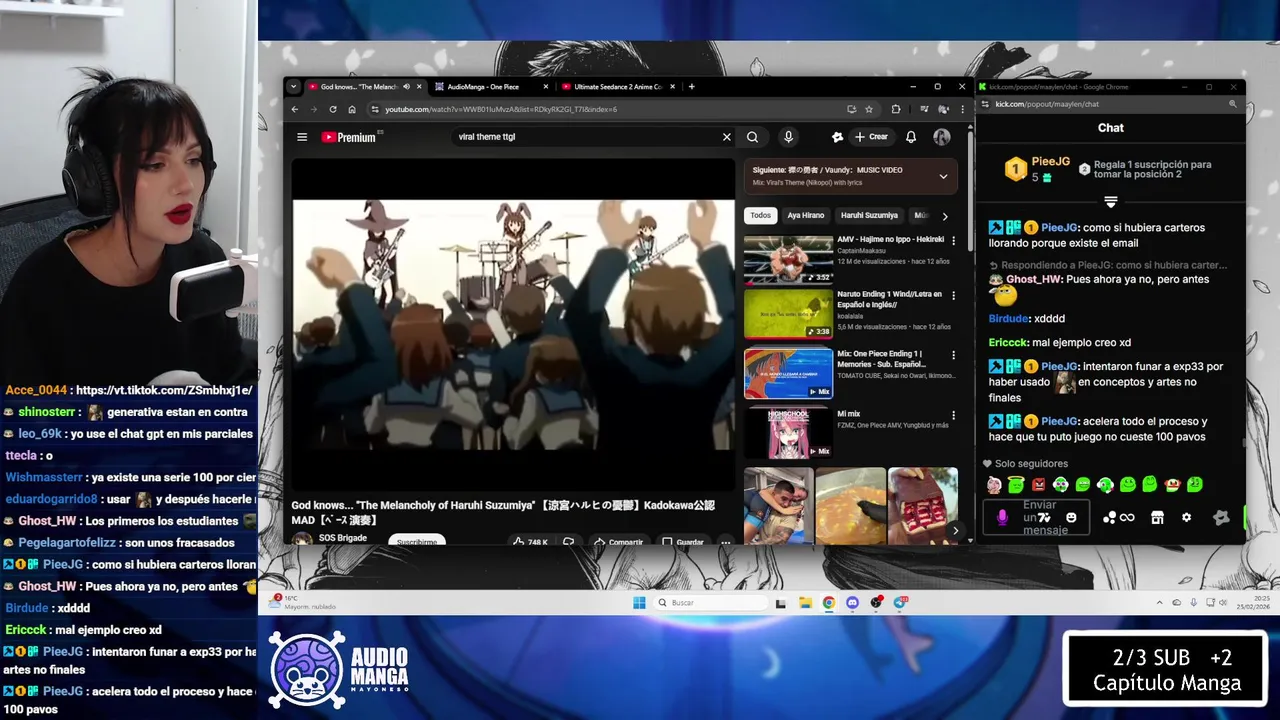Bookmark this page with the star icon
Image resolution: width=1280 pixels, height=720 pixels.
click(869, 109)
